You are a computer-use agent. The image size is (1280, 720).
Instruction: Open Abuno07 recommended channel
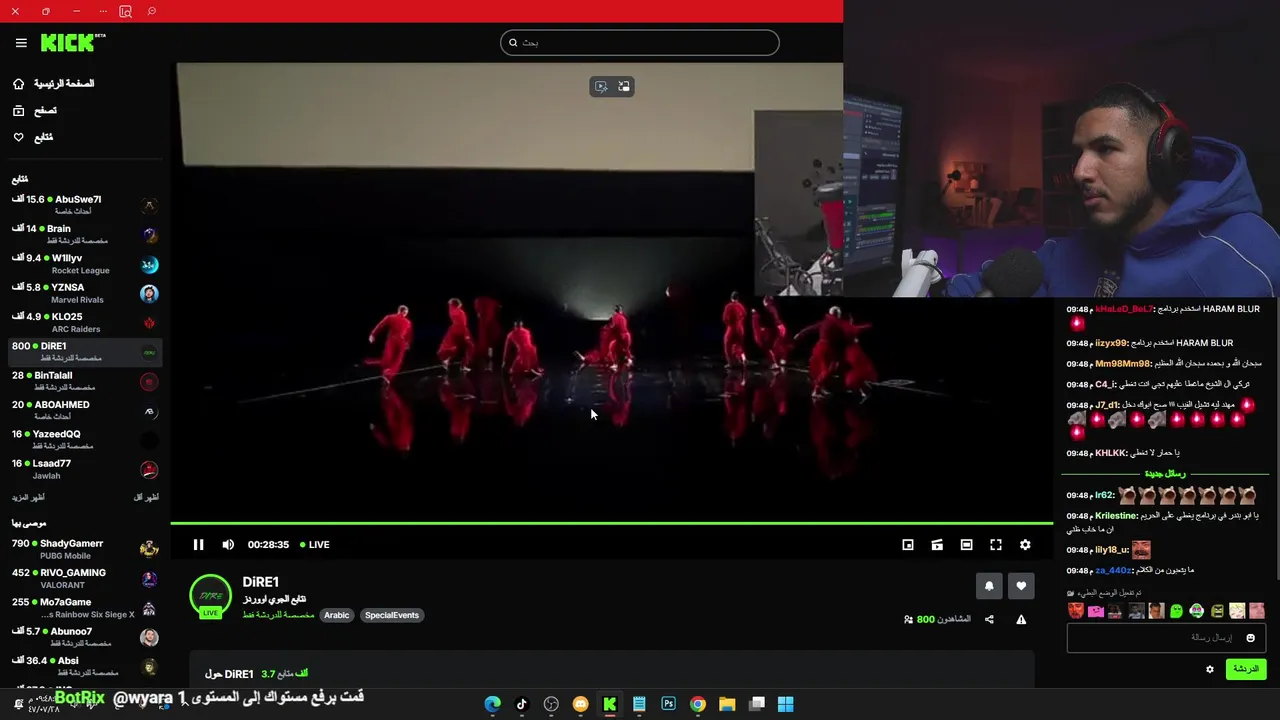[85, 637]
